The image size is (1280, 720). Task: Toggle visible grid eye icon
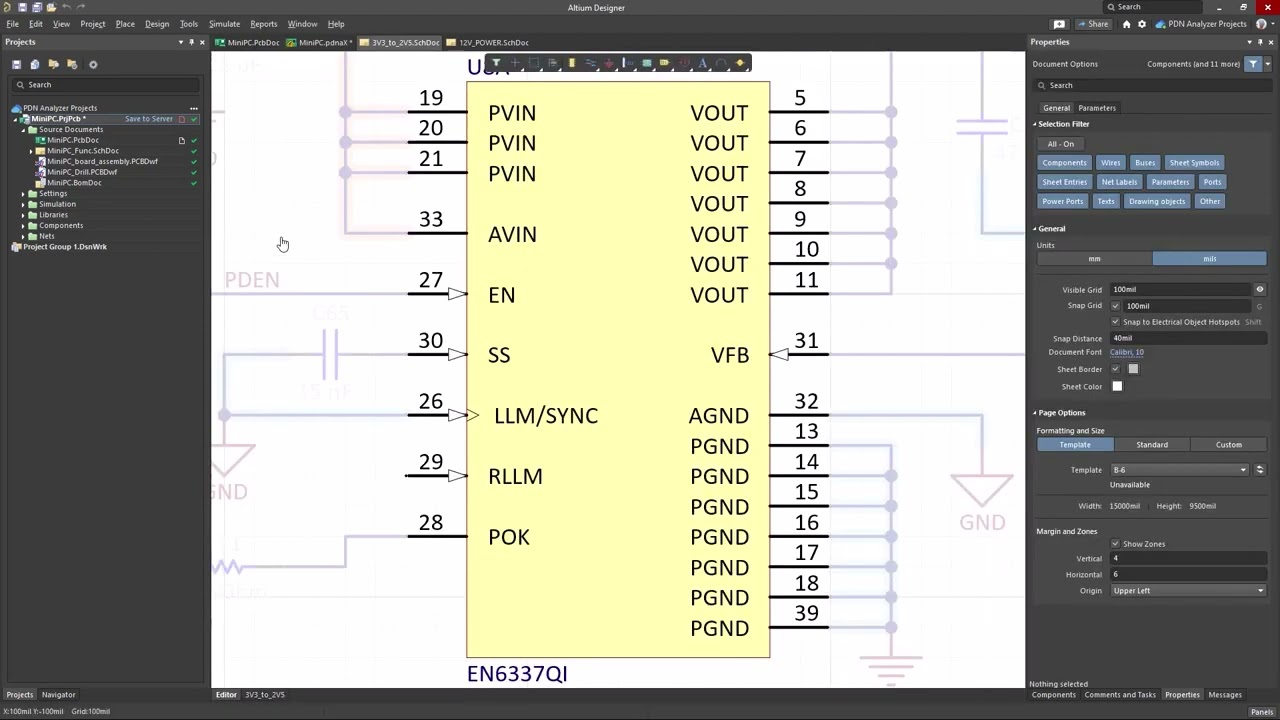[x=1259, y=289]
